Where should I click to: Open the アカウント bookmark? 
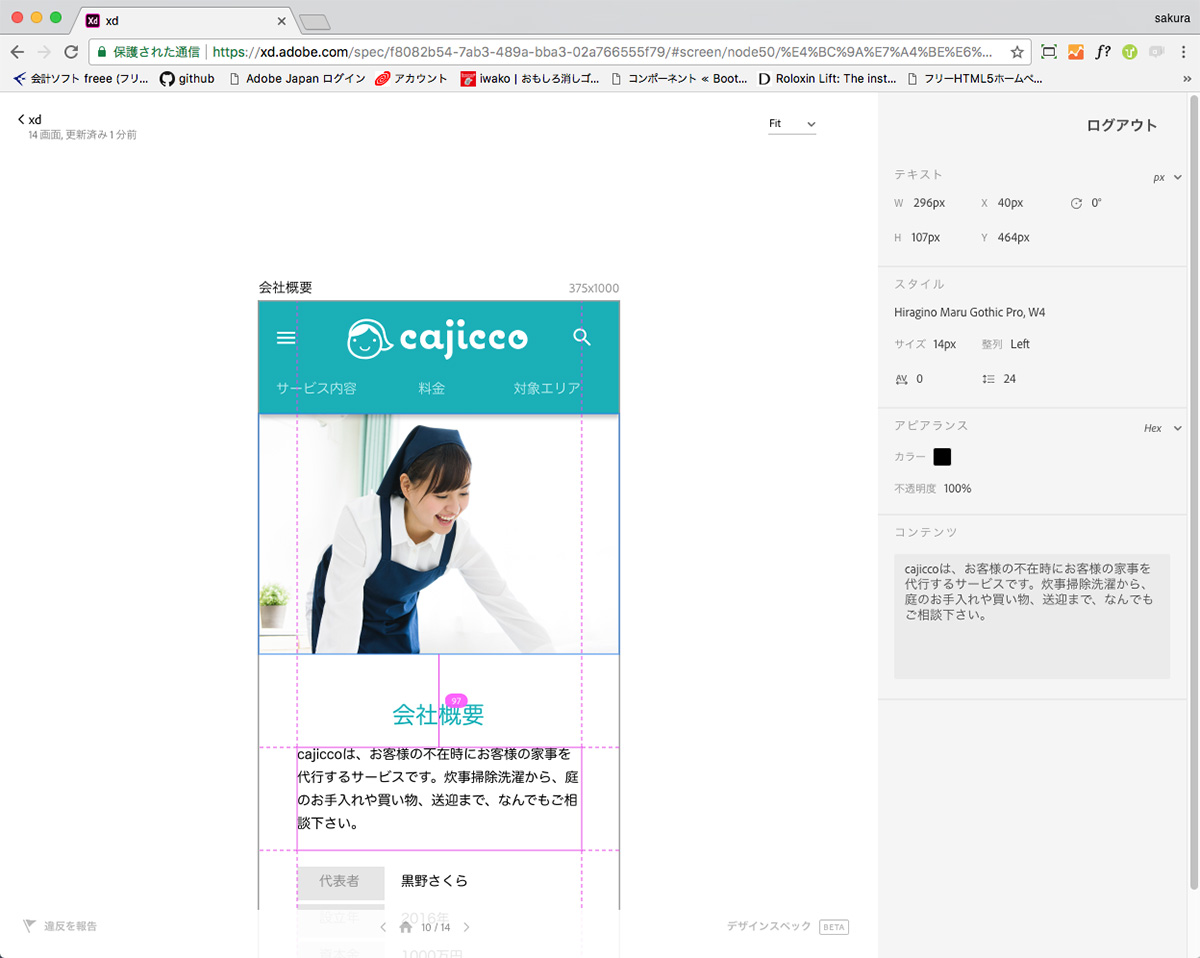pos(411,78)
